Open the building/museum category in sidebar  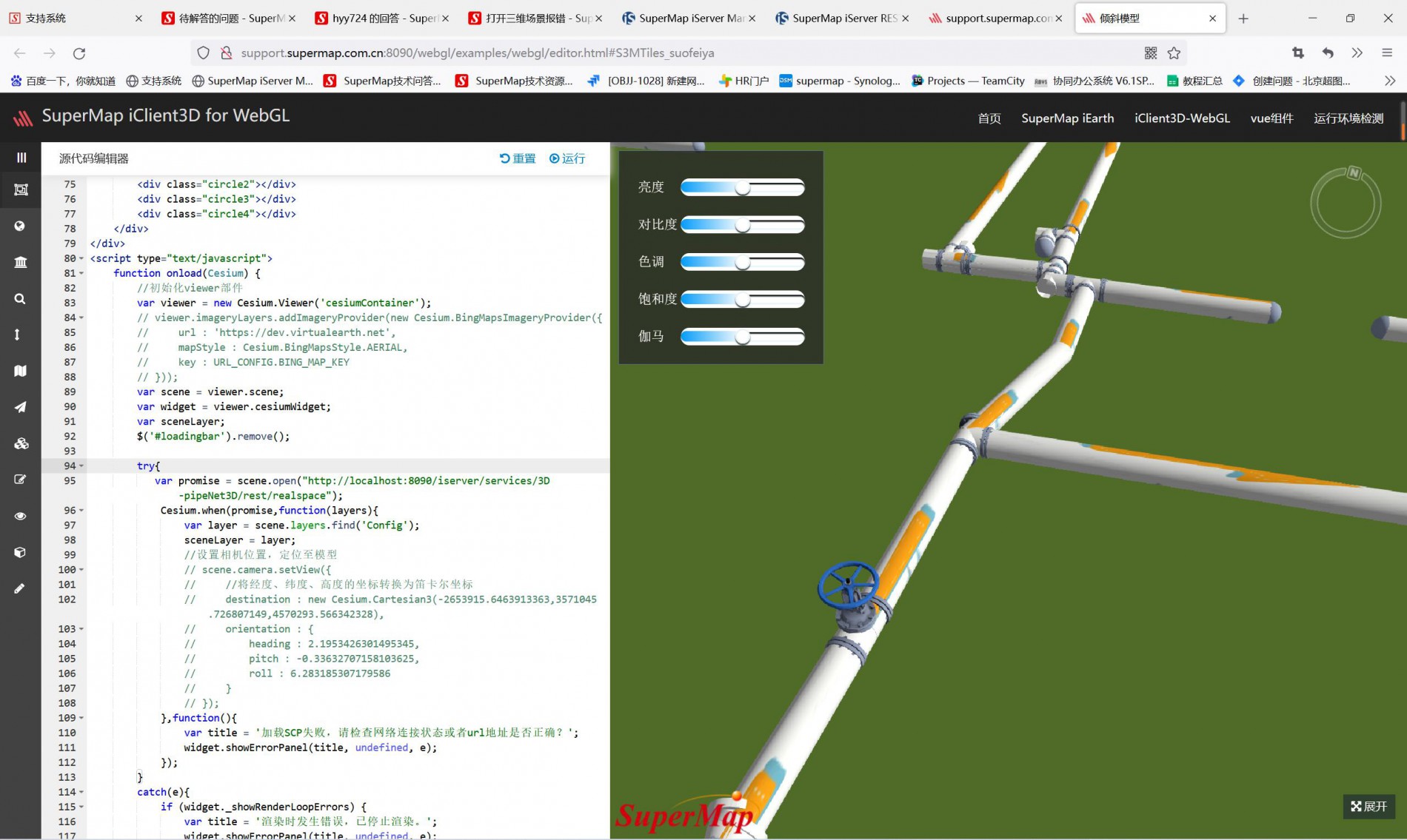(x=21, y=262)
